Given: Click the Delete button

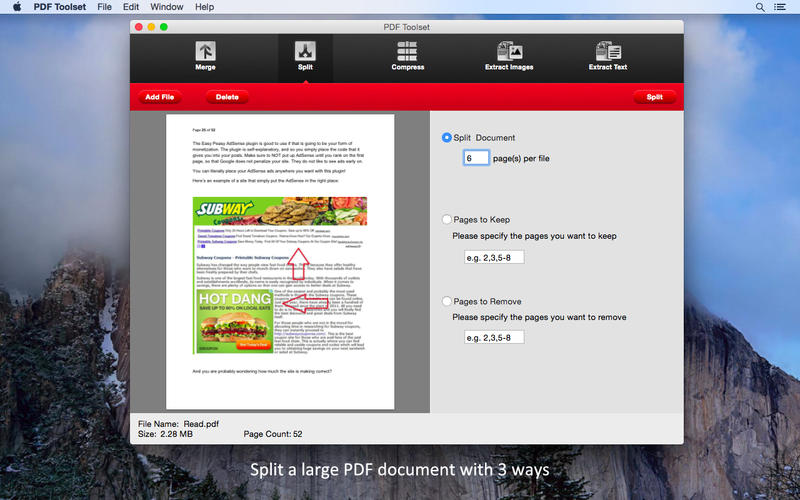Looking at the screenshot, I should click(x=227, y=97).
